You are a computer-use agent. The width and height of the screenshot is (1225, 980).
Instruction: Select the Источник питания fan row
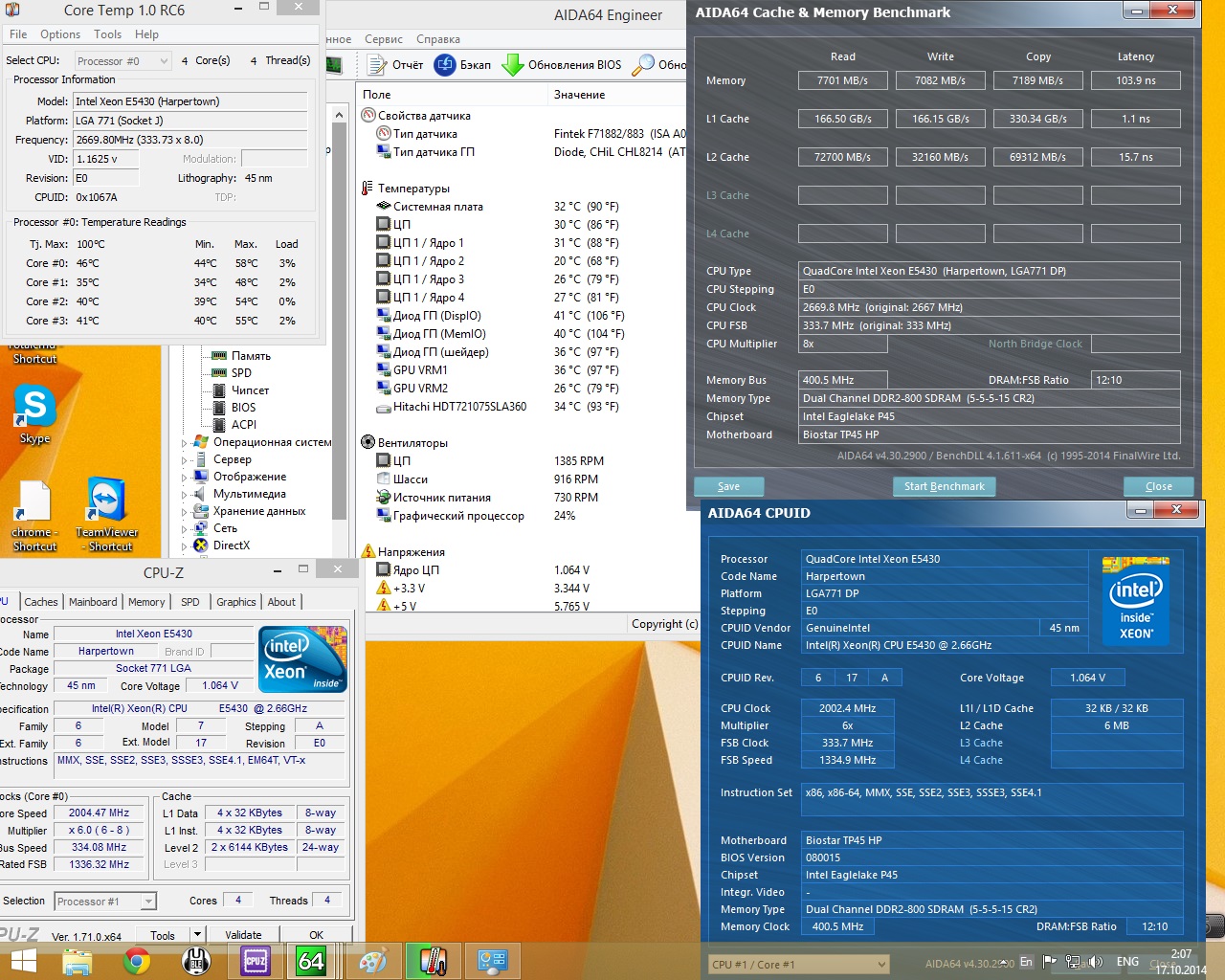pyautogui.click(x=487, y=498)
